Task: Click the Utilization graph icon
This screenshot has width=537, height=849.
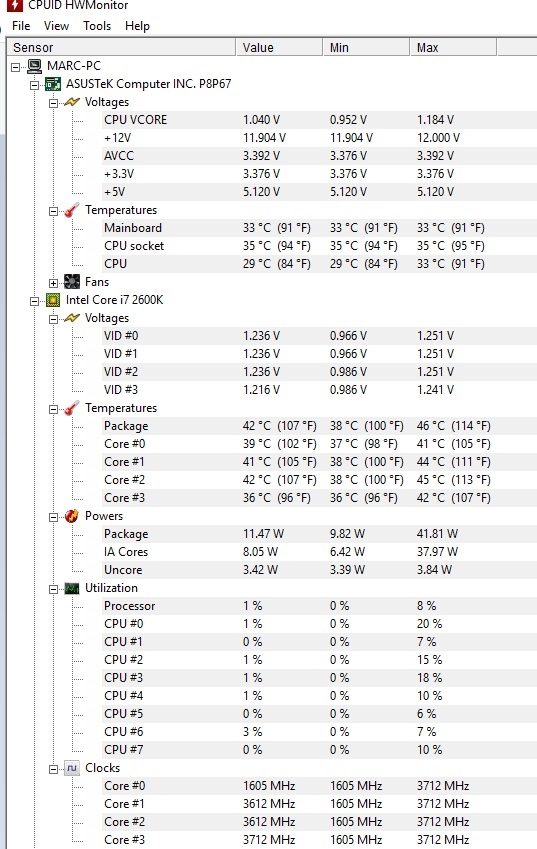Action: pyautogui.click(x=71, y=588)
